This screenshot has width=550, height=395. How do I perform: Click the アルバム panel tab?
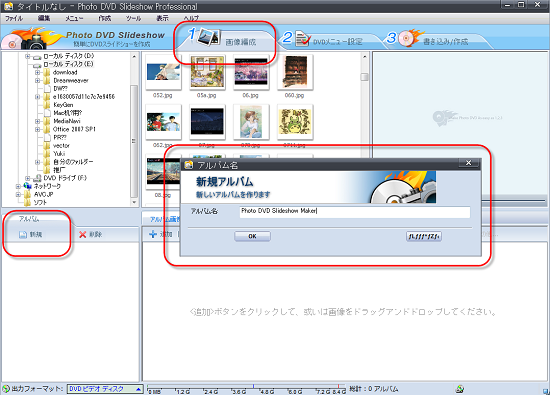click(29, 219)
